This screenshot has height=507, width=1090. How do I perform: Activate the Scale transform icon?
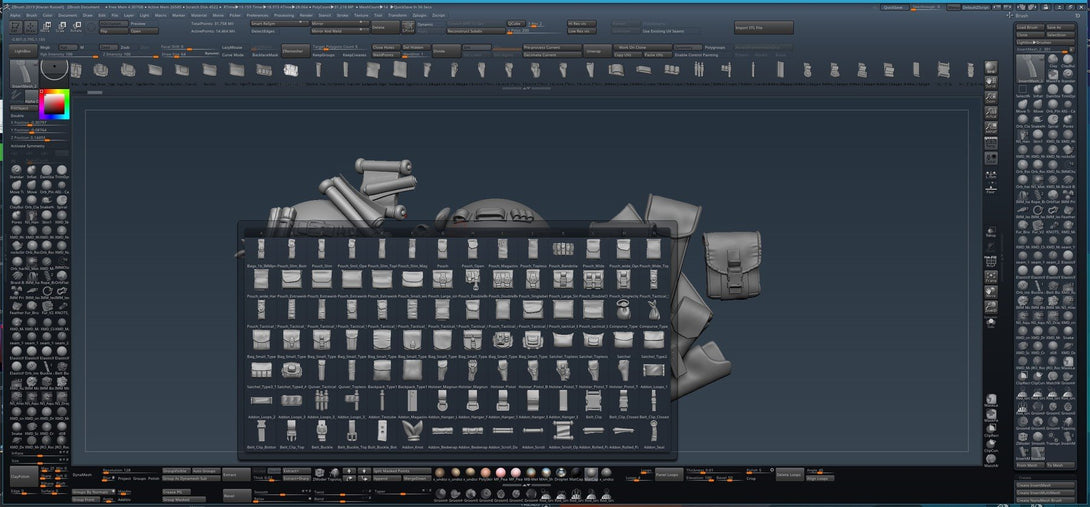tap(61, 26)
